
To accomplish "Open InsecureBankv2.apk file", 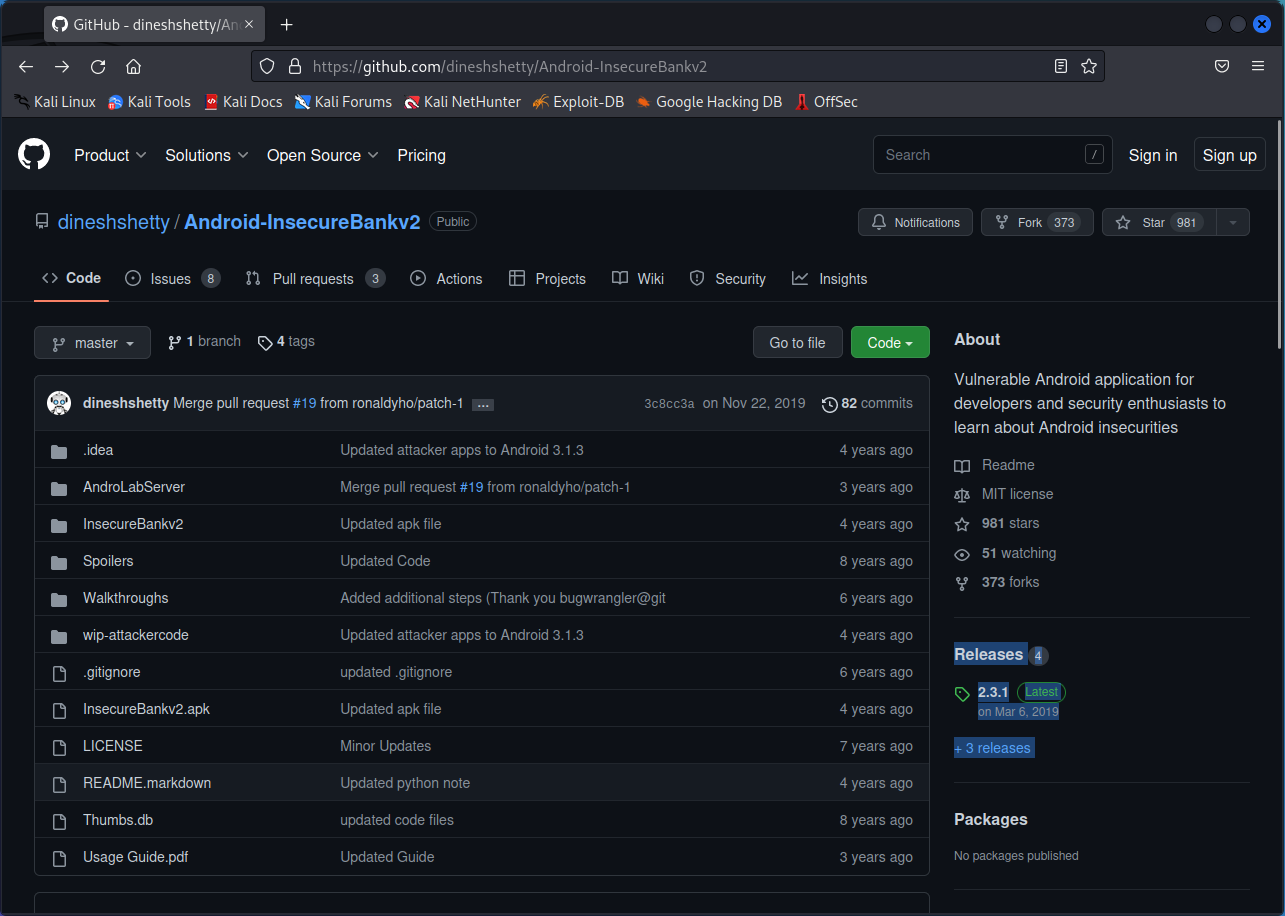I will [146, 709].
